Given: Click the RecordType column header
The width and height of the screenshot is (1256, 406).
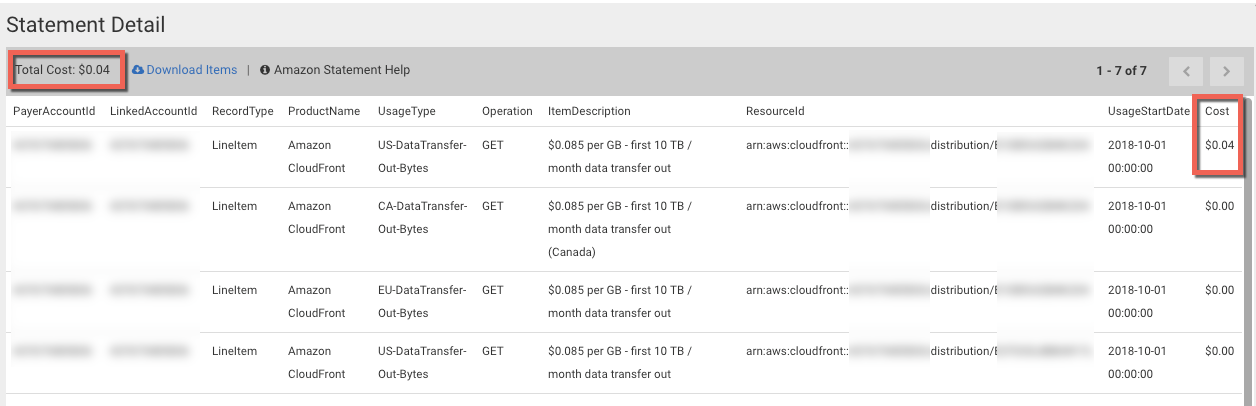Looking at the screenshot, I should pos(243,111).
